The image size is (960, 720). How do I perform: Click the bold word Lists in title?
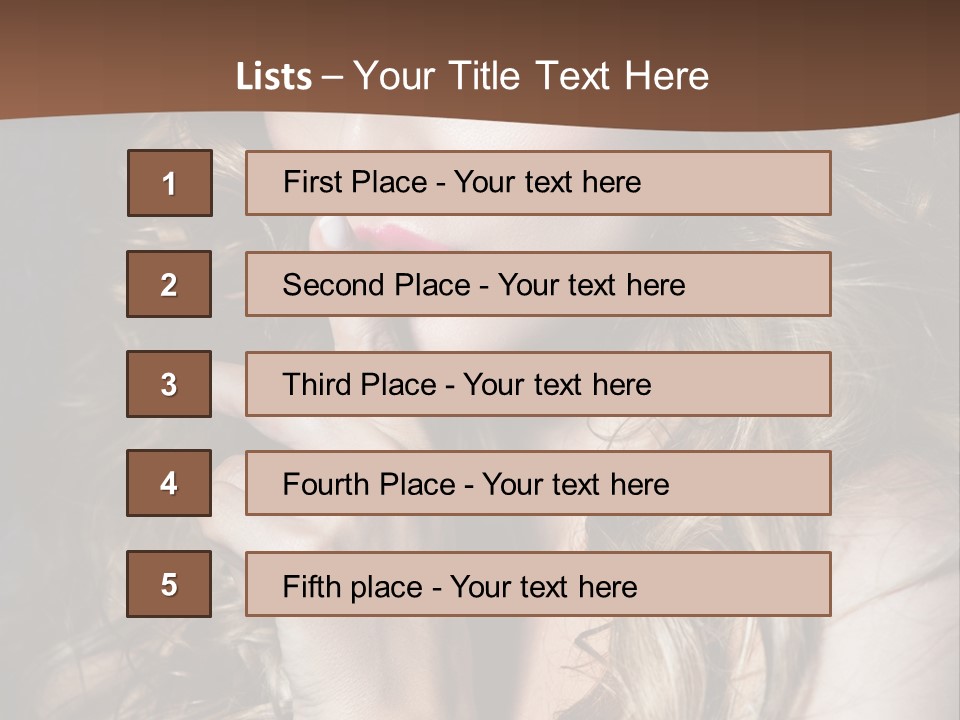point(274,77)
